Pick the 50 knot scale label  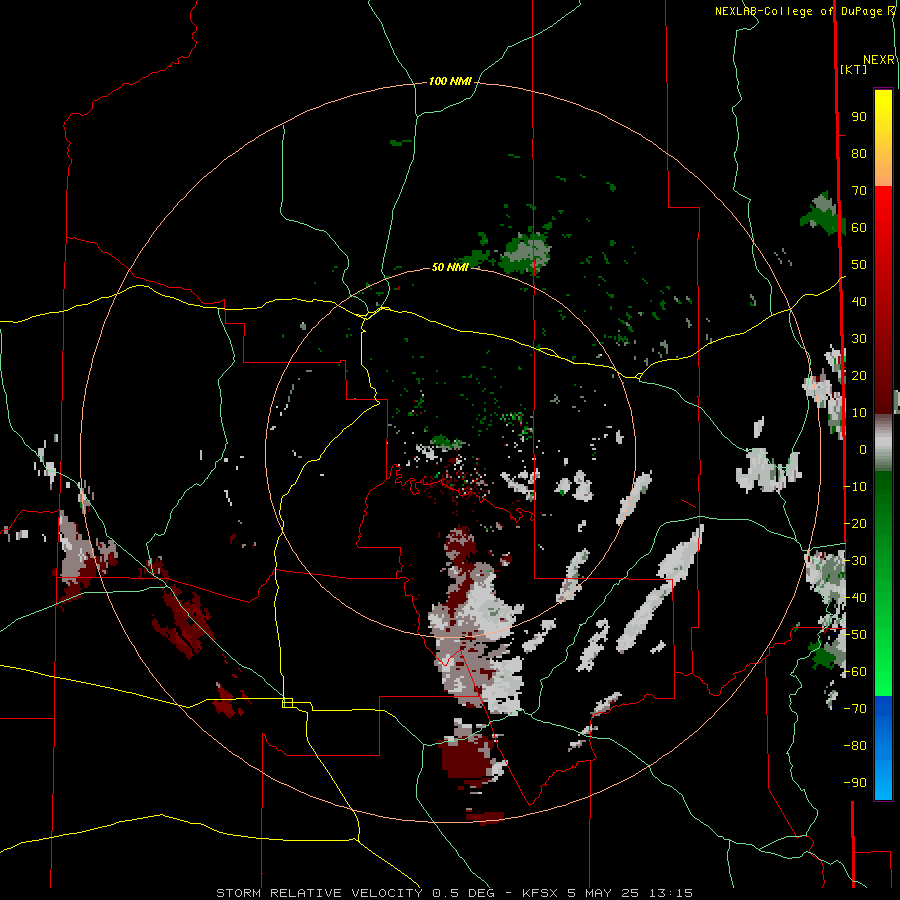(859, 265)
